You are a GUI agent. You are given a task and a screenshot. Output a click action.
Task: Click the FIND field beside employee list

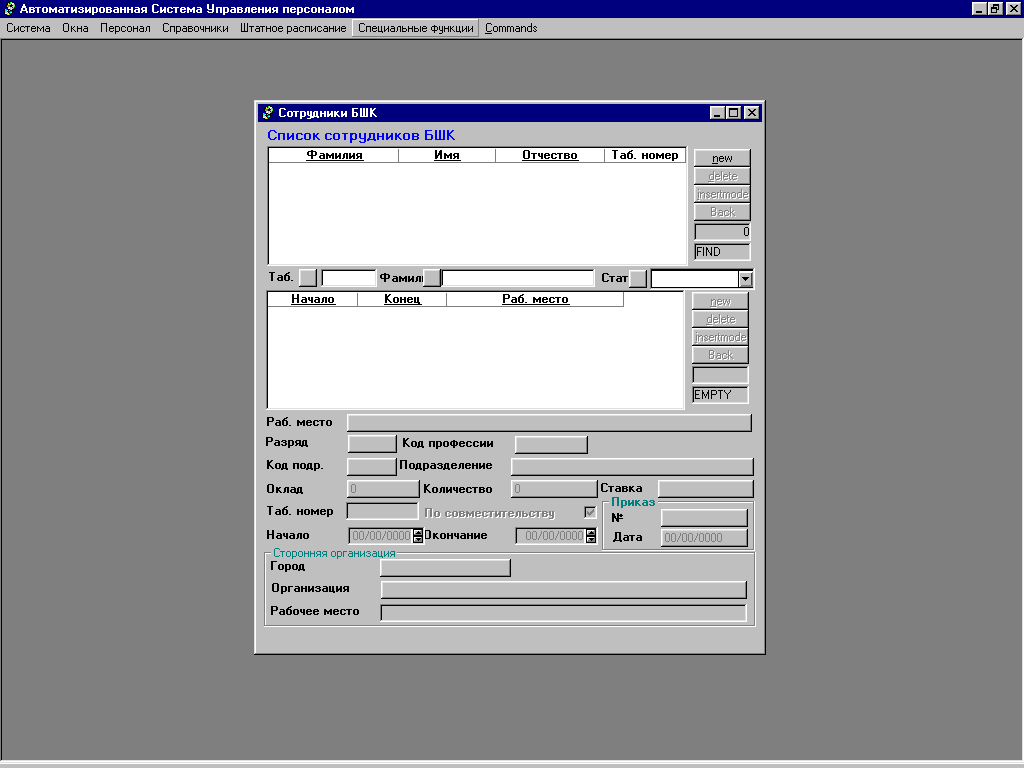coord(722,252)
